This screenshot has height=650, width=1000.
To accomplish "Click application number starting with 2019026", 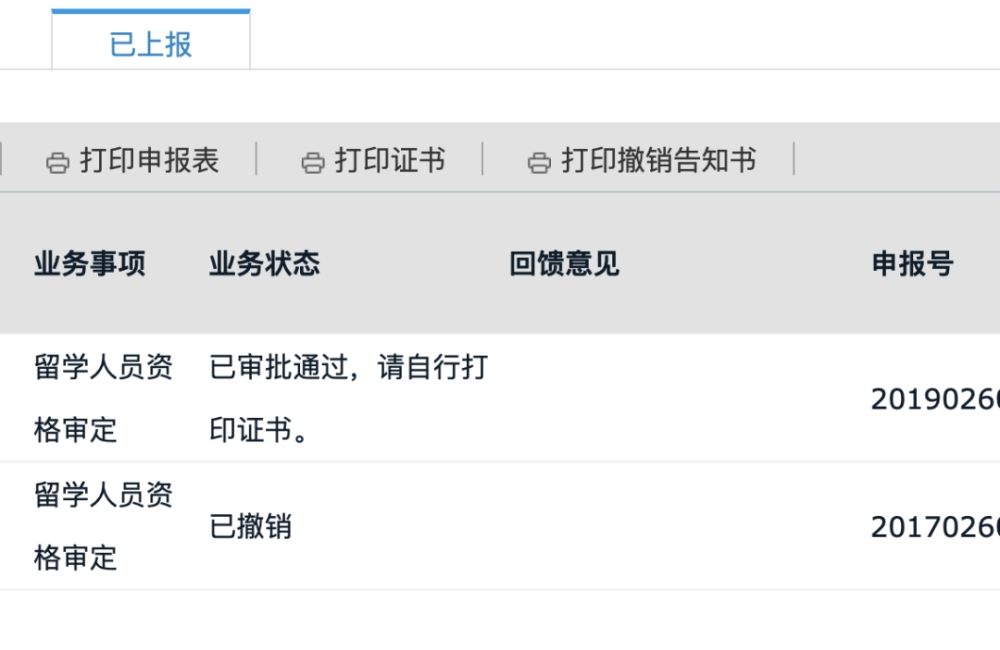I will coord(935,400).
